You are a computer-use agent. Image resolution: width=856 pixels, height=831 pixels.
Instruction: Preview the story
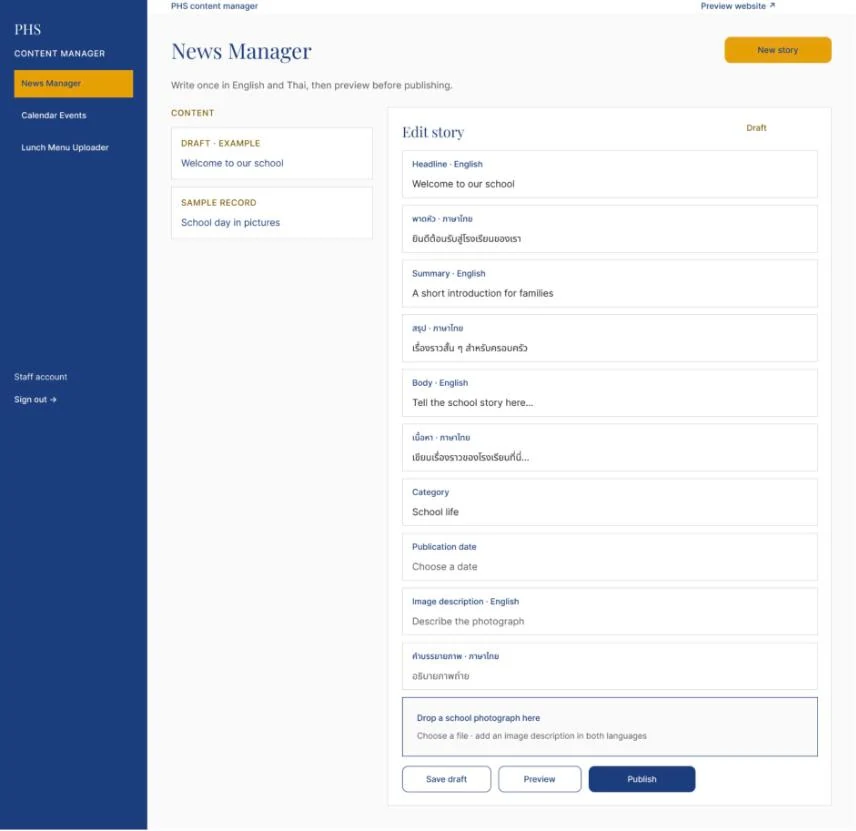tap(539, 779)
